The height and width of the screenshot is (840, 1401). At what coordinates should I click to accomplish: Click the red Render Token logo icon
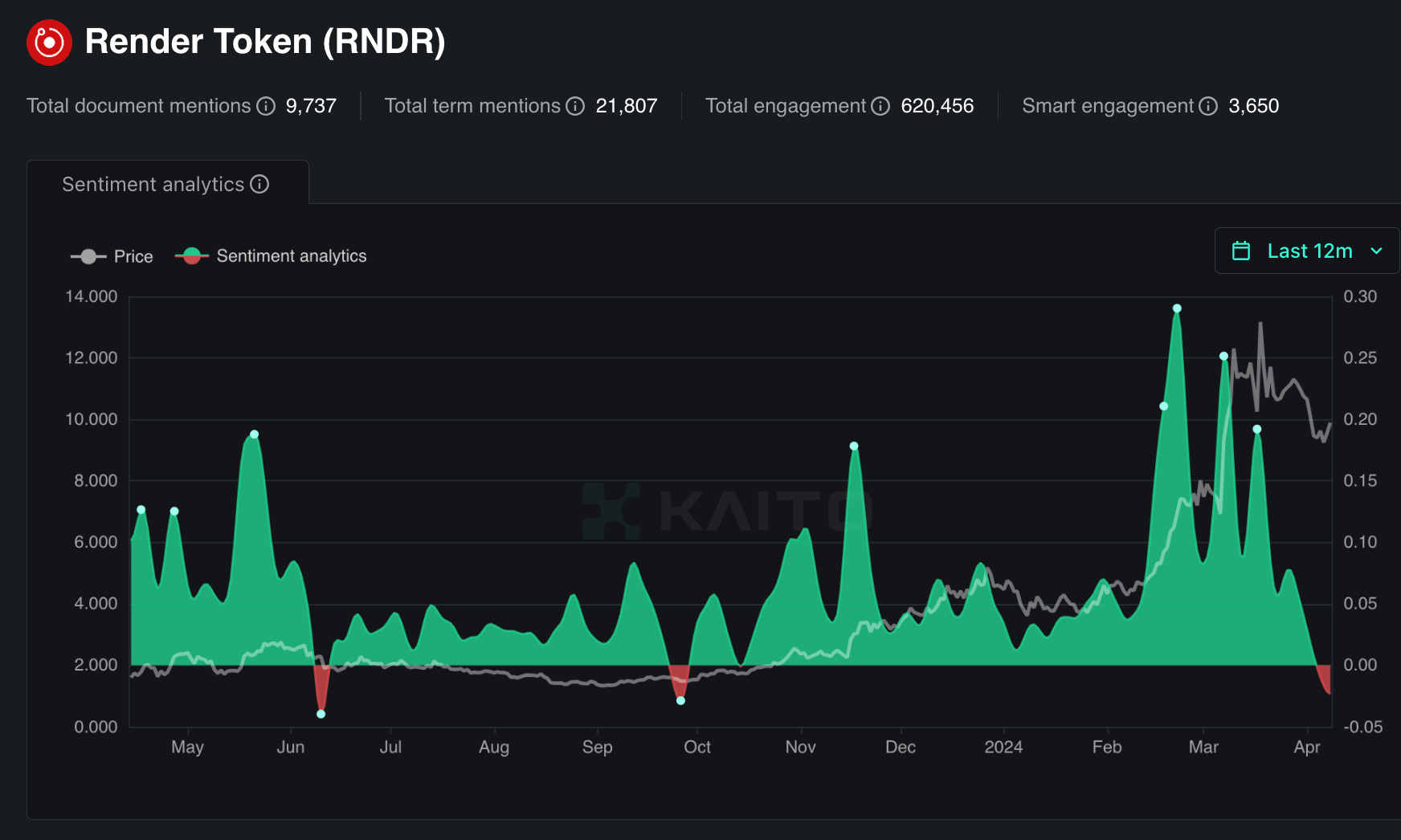click(x=49, y=43)
